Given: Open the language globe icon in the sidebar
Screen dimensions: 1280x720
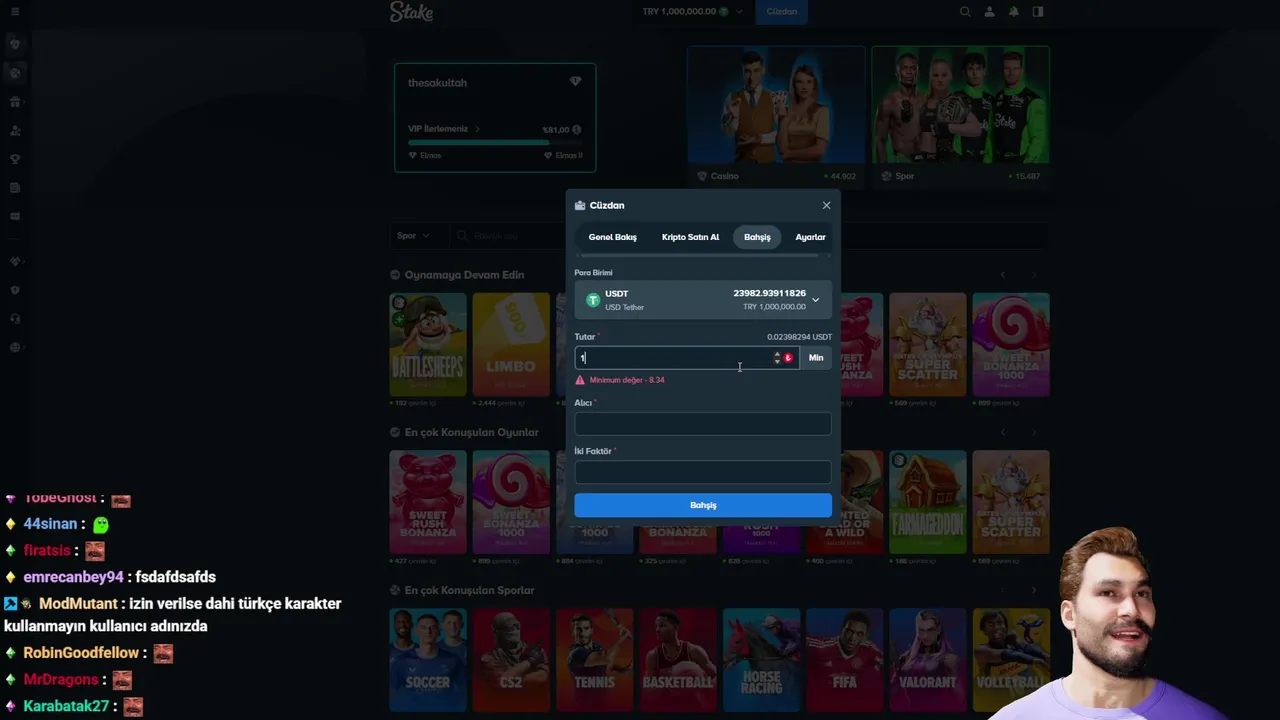Looking at the screenshot, I should (x=14, y=347).
